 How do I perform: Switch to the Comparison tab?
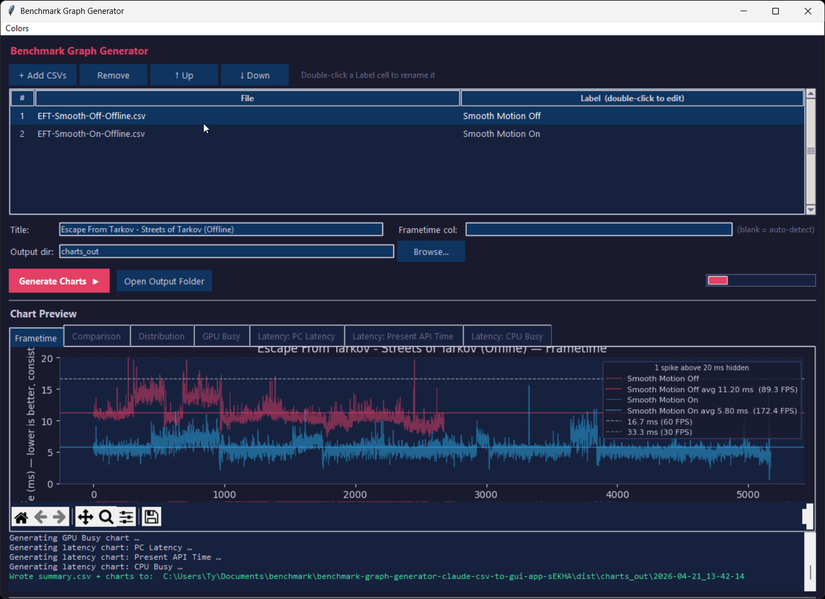pyautogui.click(x=96, y=336)
